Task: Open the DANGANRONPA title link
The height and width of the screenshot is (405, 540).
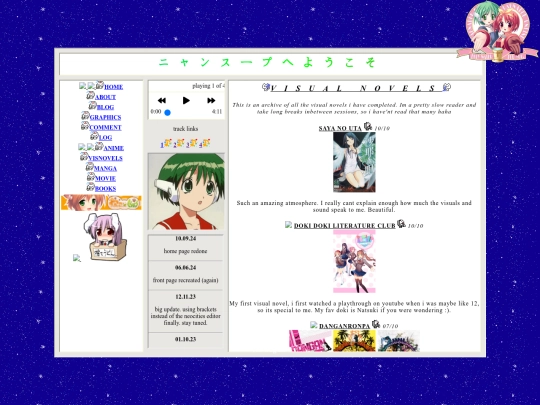Action: point(344,326)
